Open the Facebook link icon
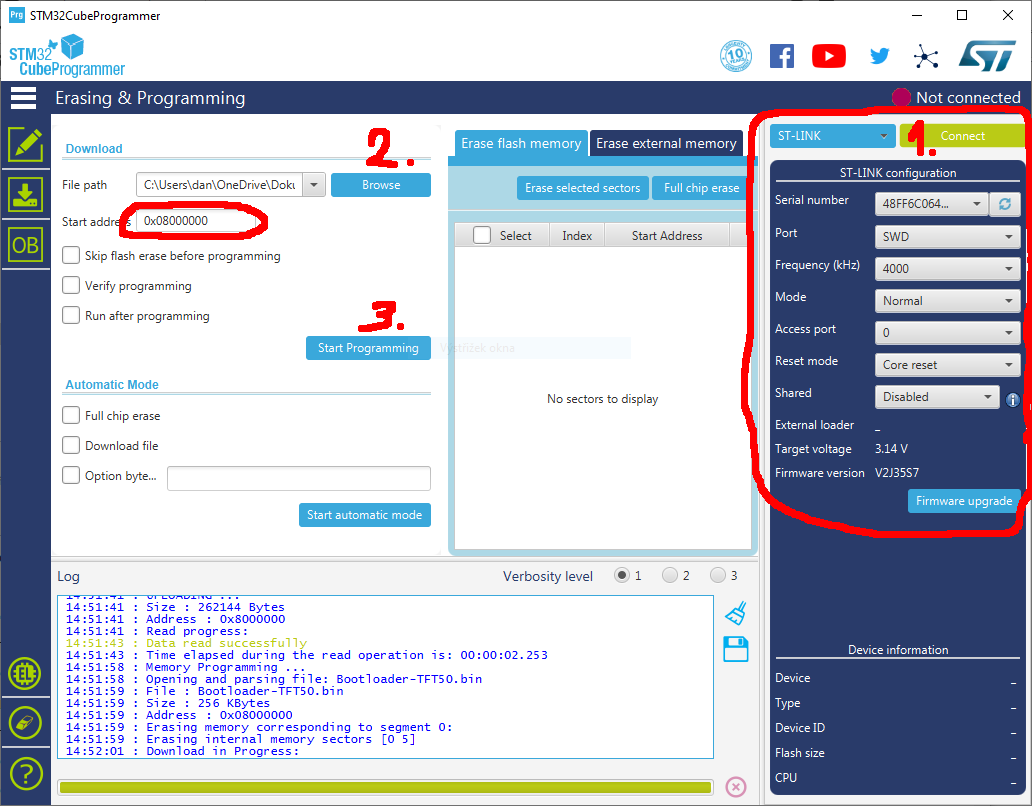The height and width of the screenshot is (806, 1032). (782, 56)
